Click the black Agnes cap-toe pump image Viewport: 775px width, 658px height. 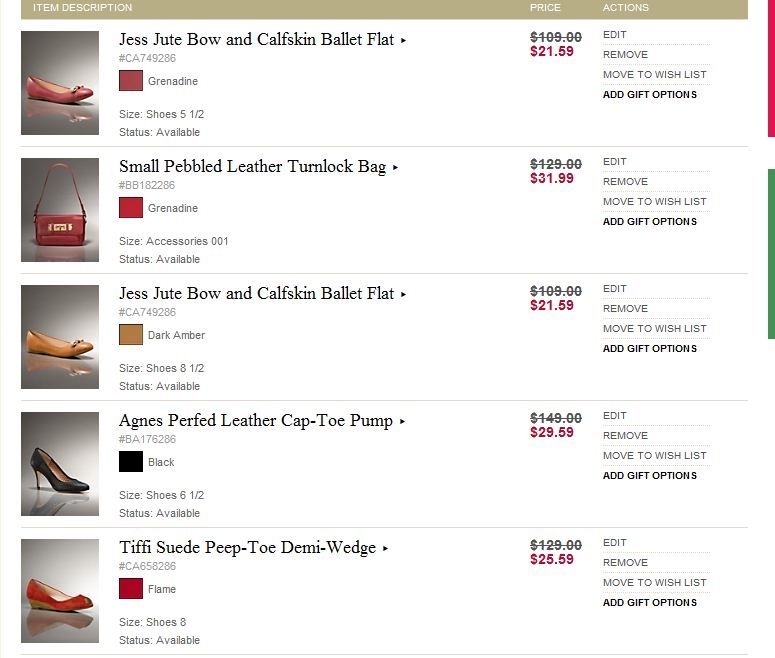60,464
